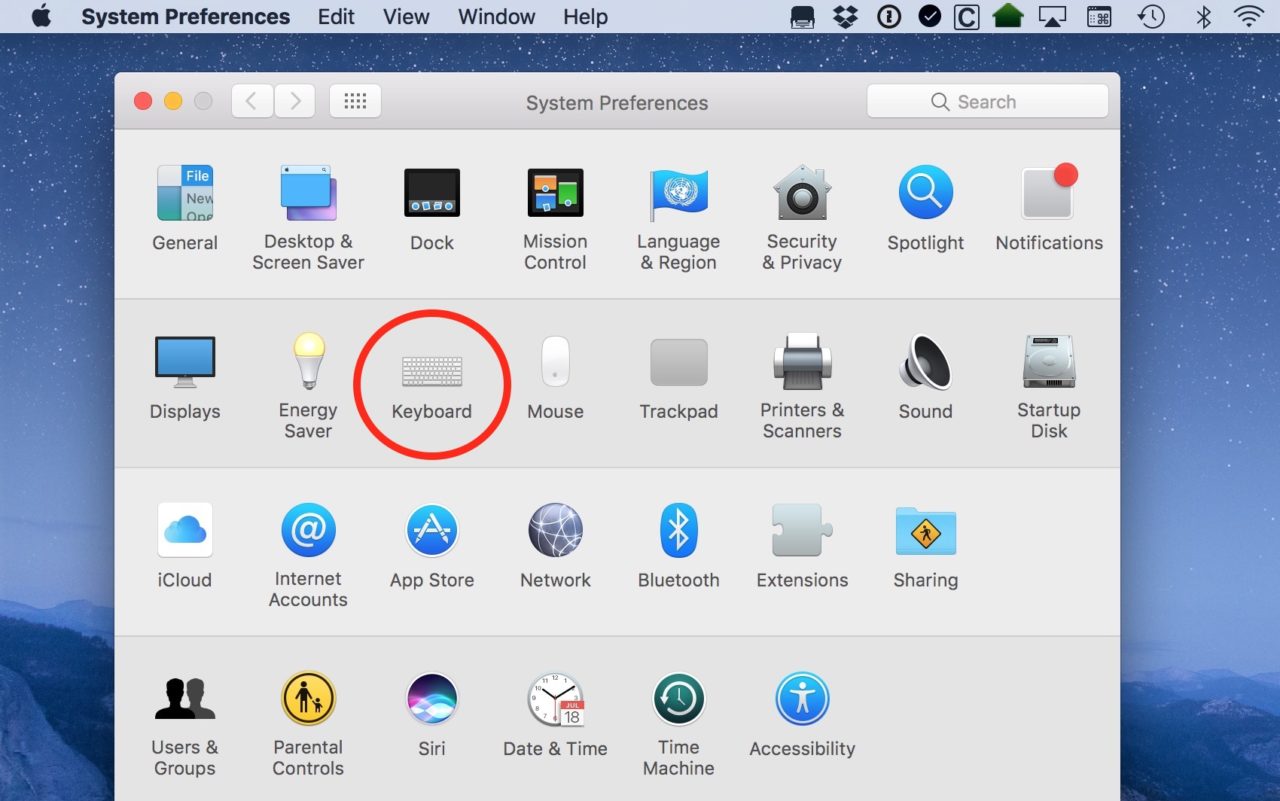The width and height of the screenshot is (1280, 801).
Task: Click the boxed C menu bar icon
Action: pyautogui.click(x=966, y=16)
